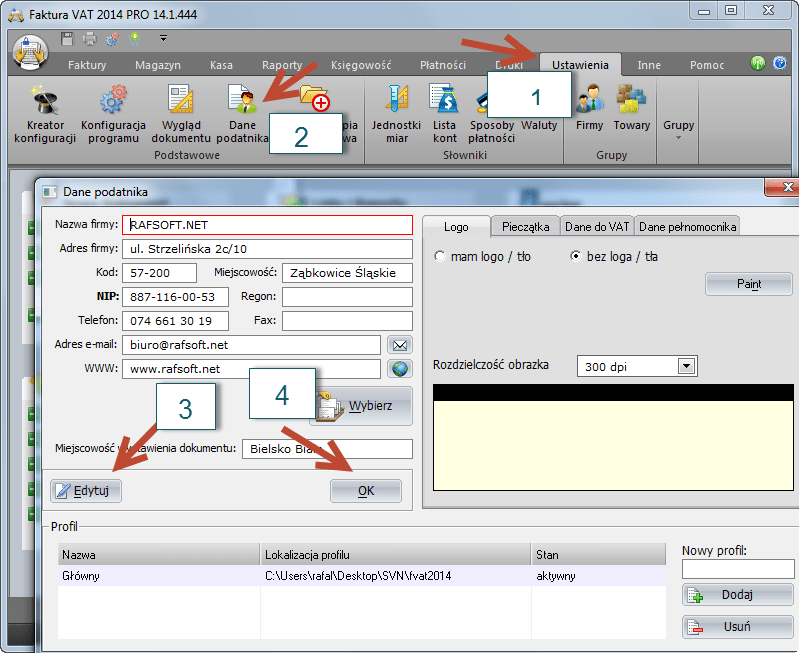Image resolution: width=799 pixels, height=653 pixels.
Task: Switch to the Pieczątka tab
Action: [x=525, y=227]
